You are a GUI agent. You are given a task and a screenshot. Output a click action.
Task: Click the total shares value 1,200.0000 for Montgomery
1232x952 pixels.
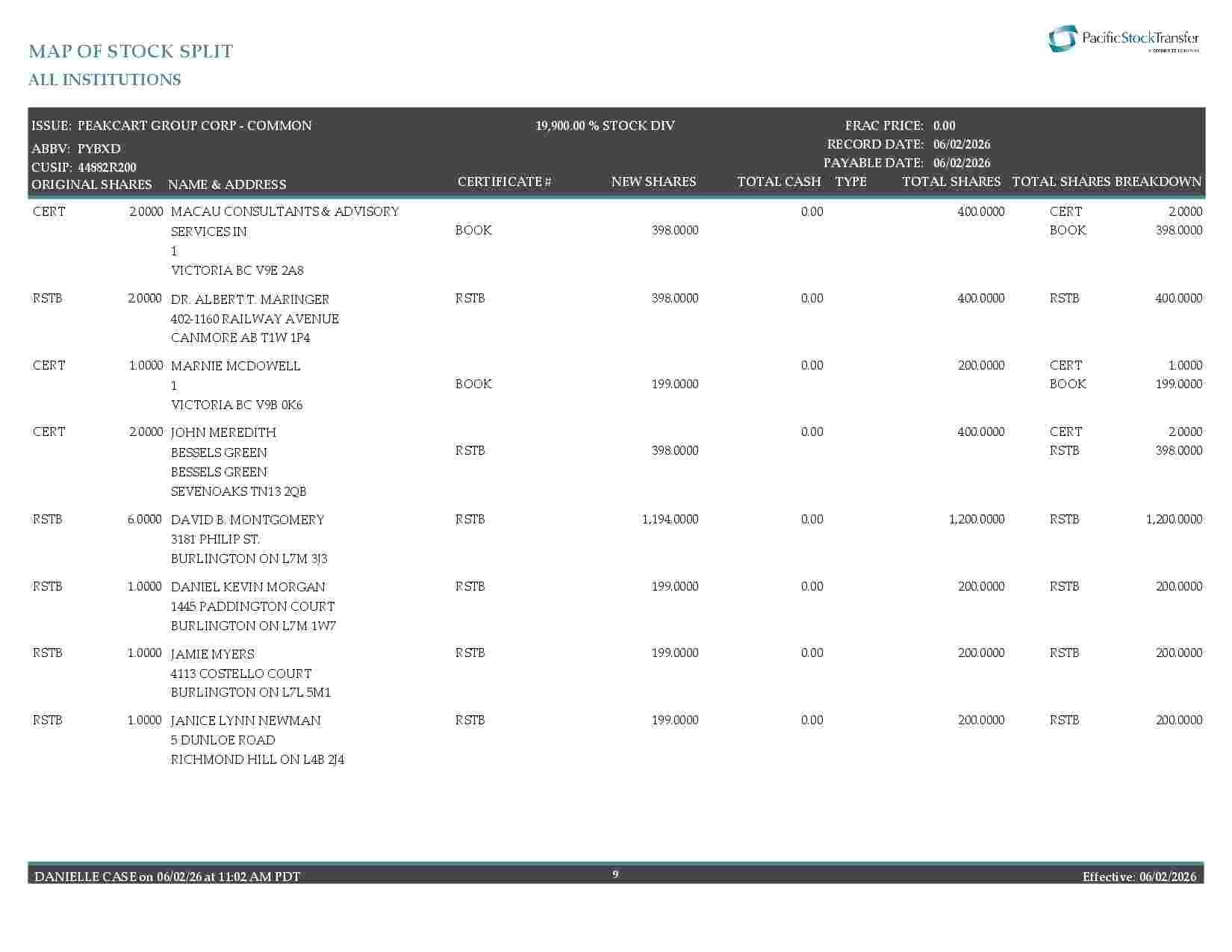pyautogui.click(x=977, y=519)
